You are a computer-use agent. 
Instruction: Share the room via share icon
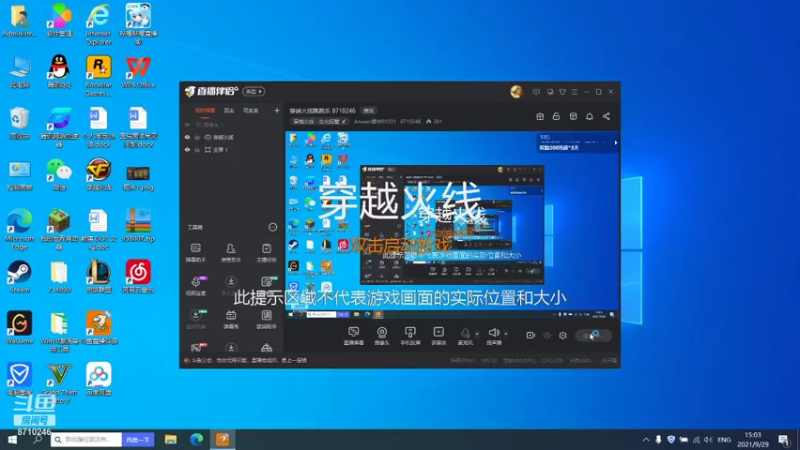point(606,116)
